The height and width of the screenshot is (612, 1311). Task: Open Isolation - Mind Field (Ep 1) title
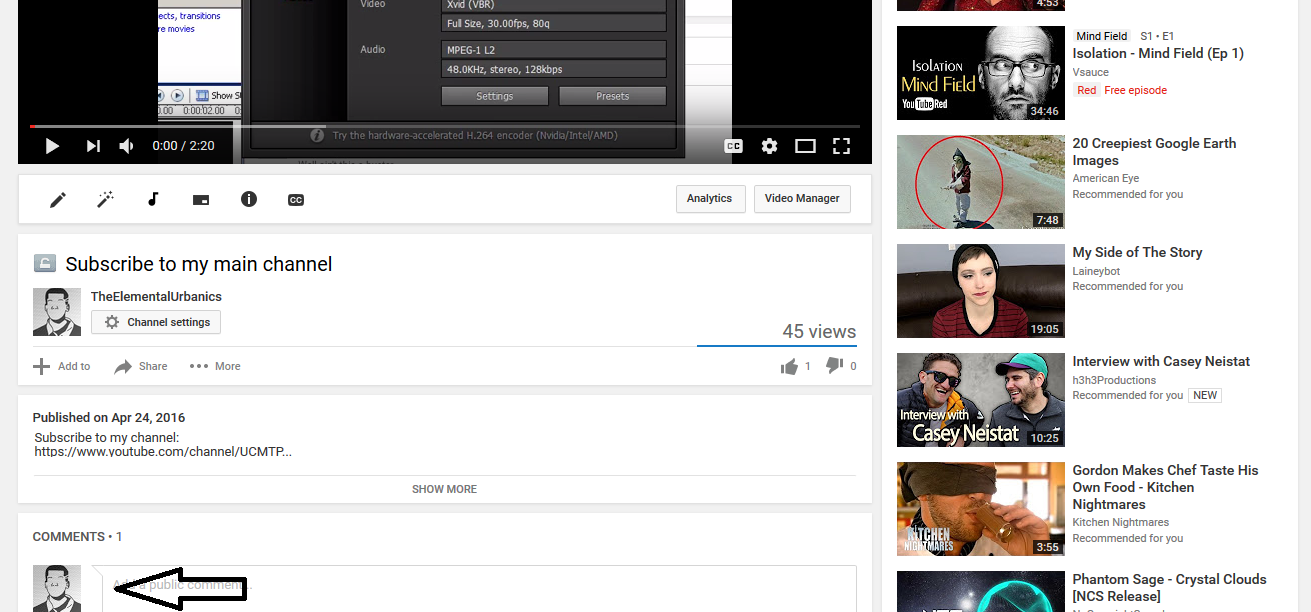(x=1158, y=54)
